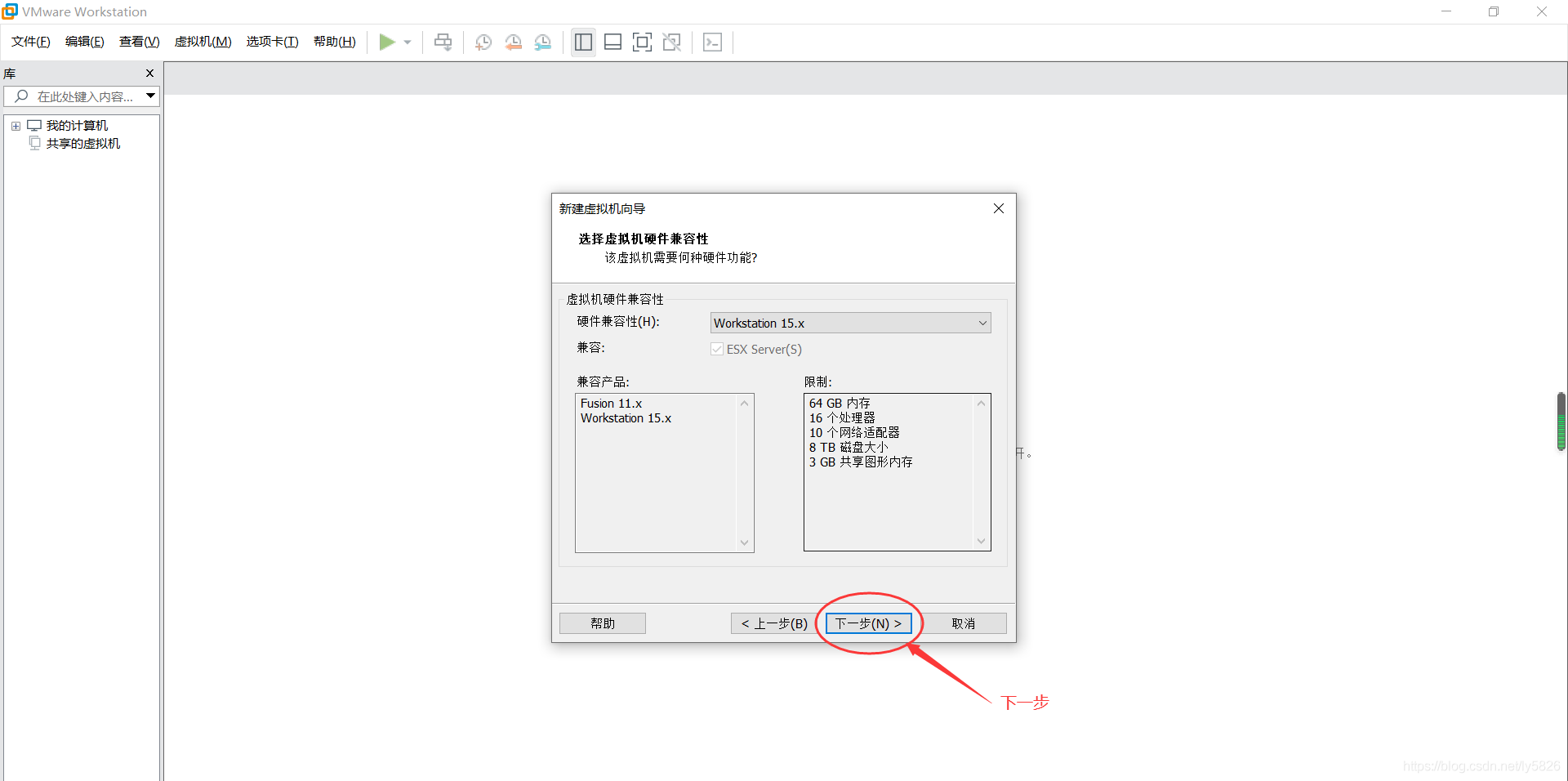Open the 帮助(H) menu
The width and height of the screenshot is (1568, 781).
(x=335, y=42)
